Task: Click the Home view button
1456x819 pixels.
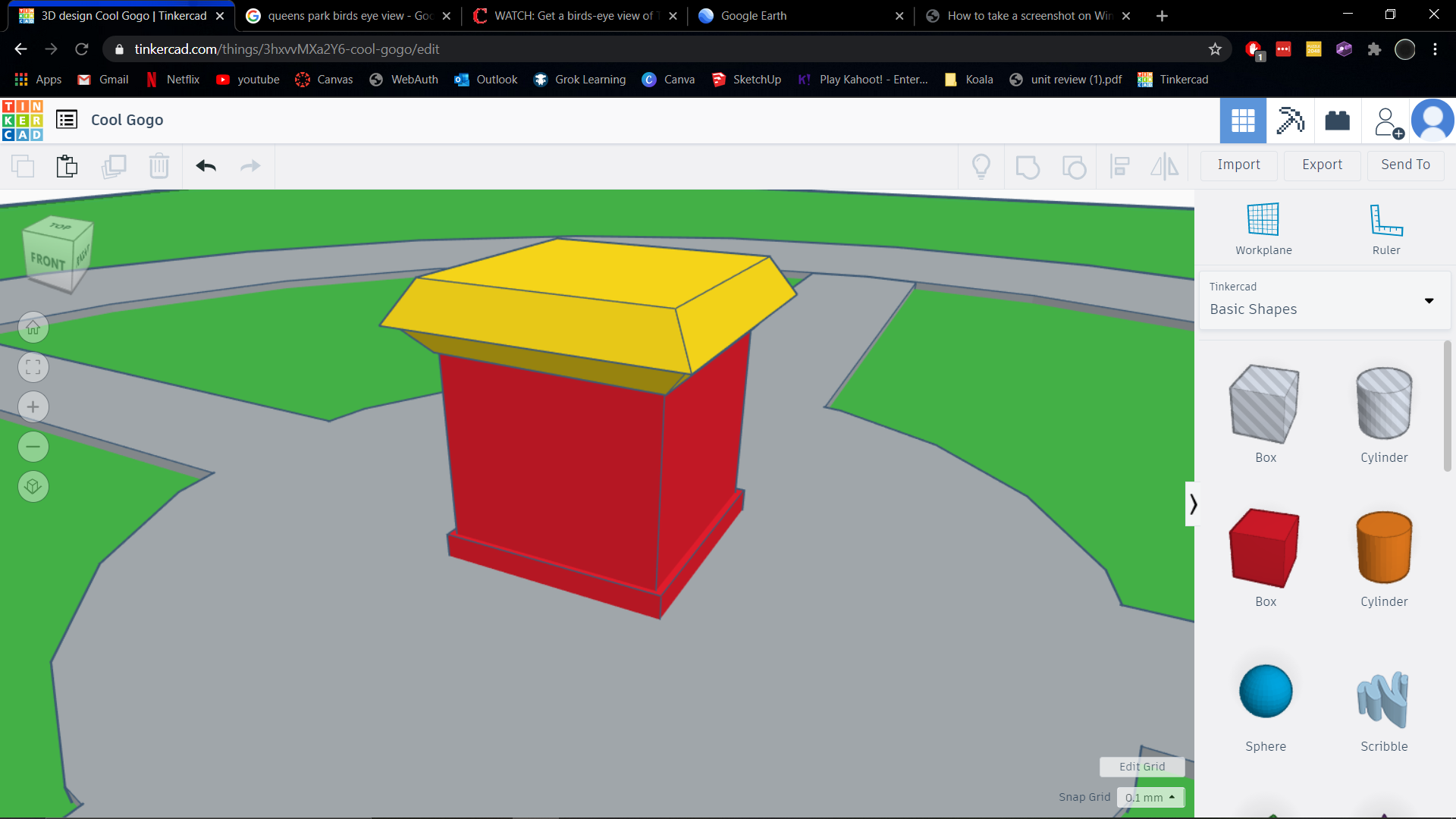Action: [x=33, y=328]
